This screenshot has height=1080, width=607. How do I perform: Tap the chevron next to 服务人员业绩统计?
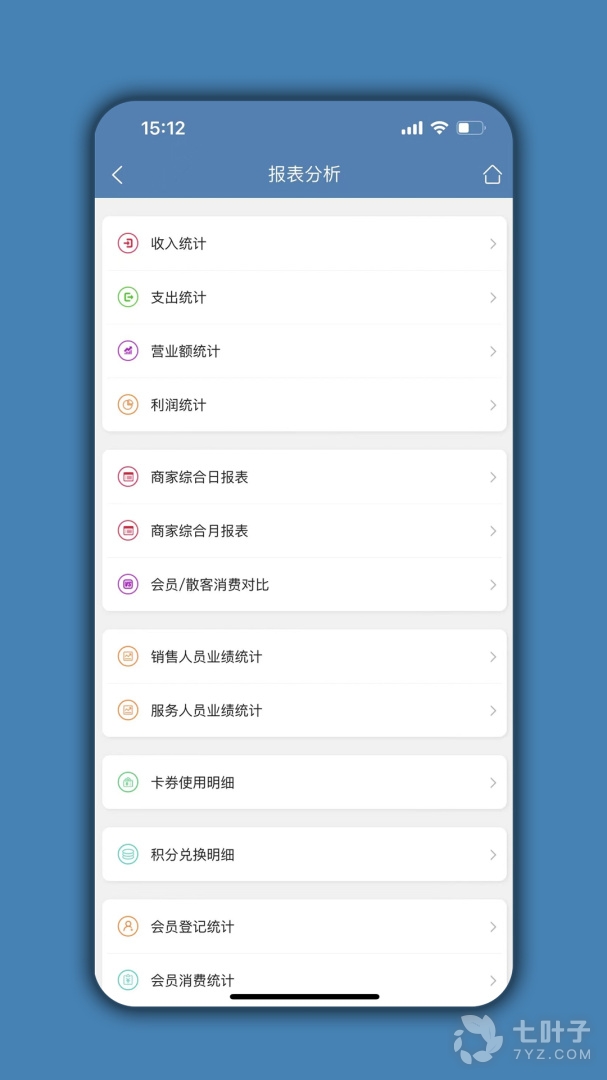(493, 711)
